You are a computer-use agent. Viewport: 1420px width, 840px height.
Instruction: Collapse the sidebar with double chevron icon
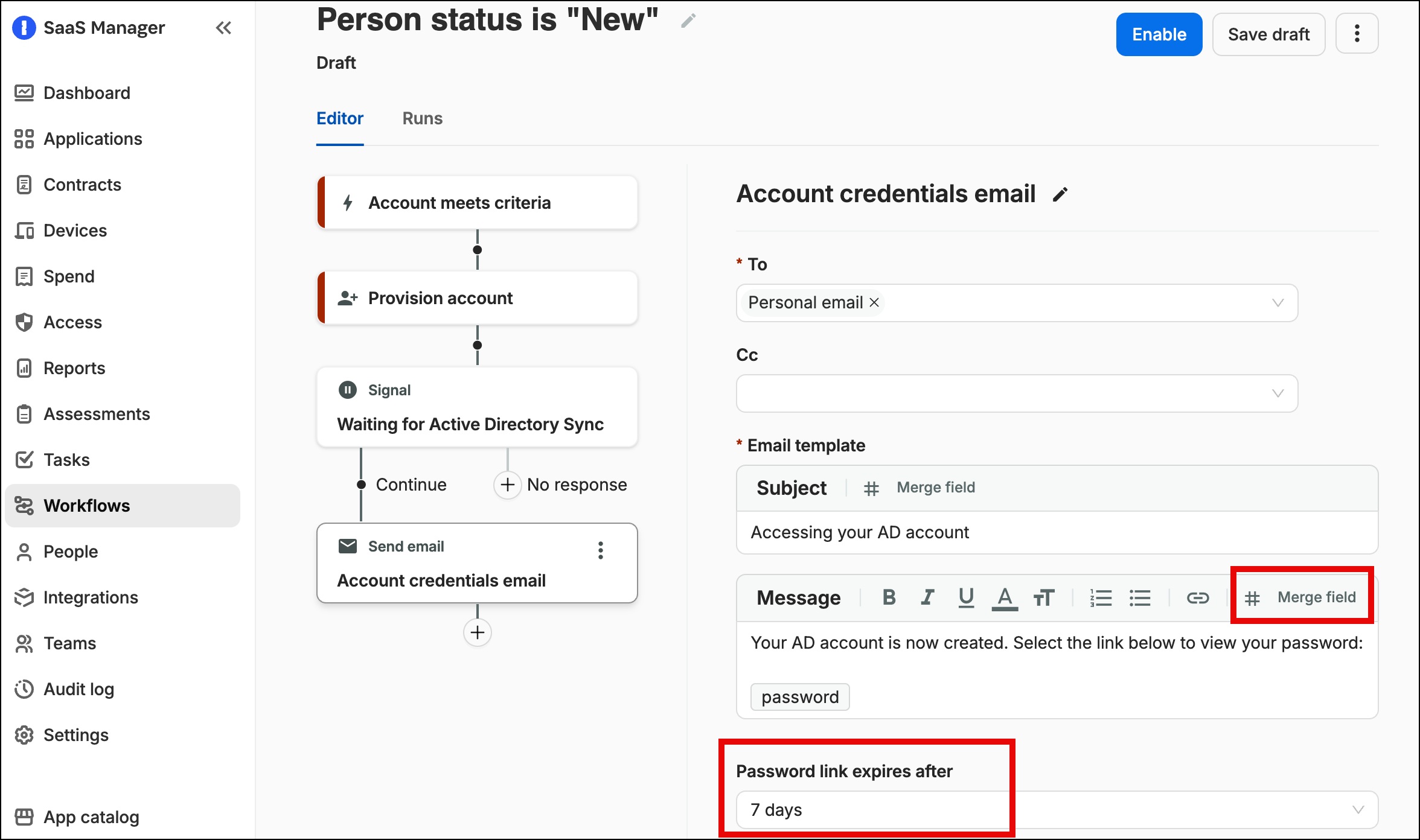223,28
